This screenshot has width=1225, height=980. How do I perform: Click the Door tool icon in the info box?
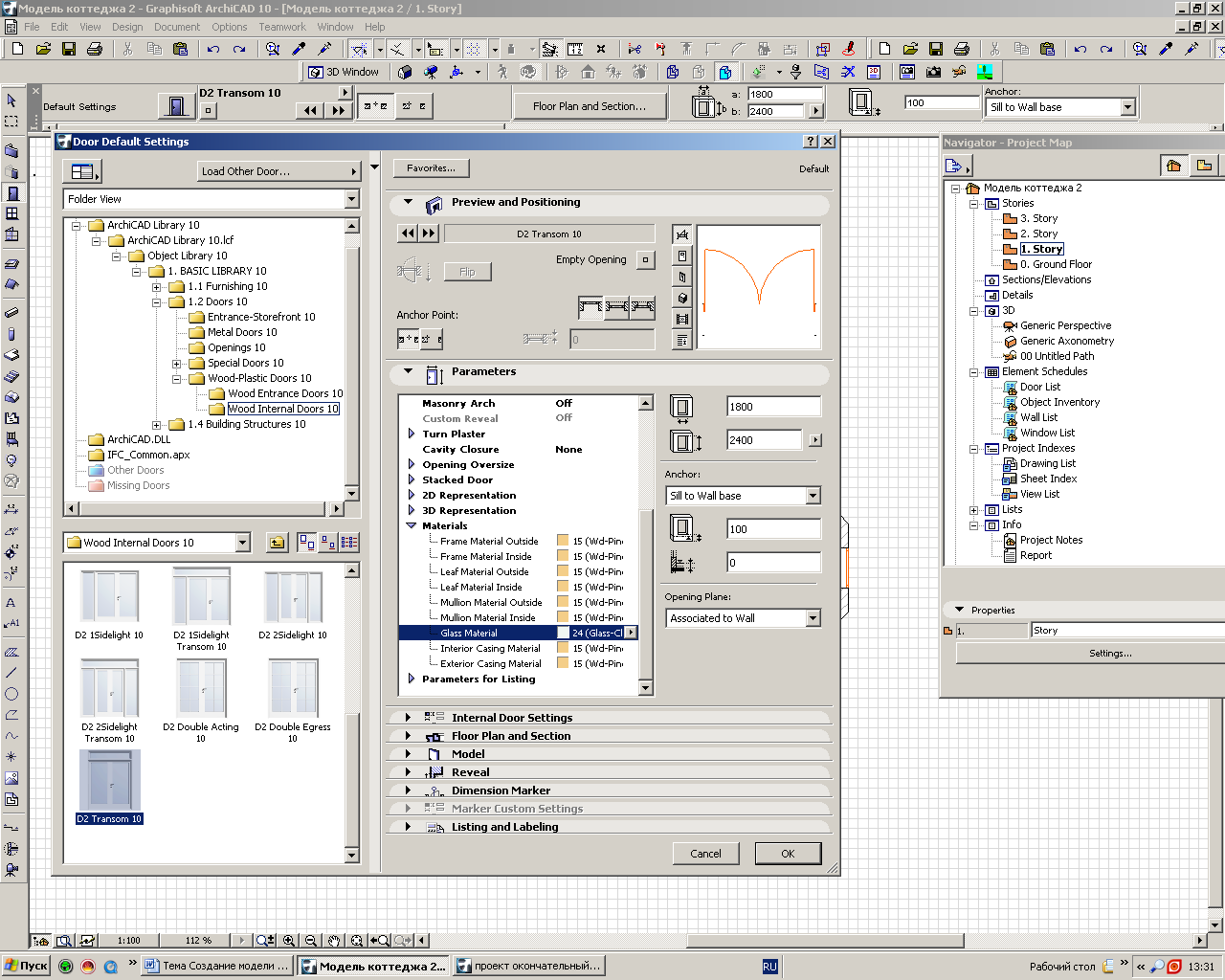(176, 106)
